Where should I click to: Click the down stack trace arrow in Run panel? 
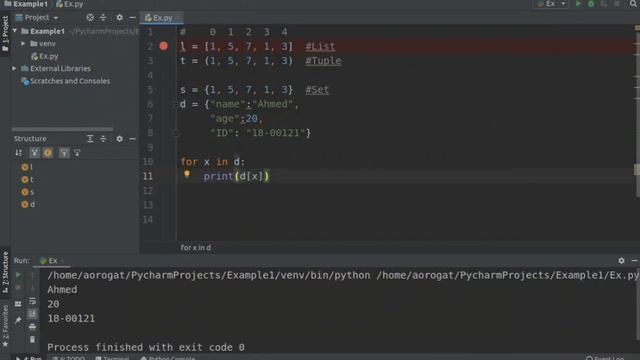click(32, 288)
